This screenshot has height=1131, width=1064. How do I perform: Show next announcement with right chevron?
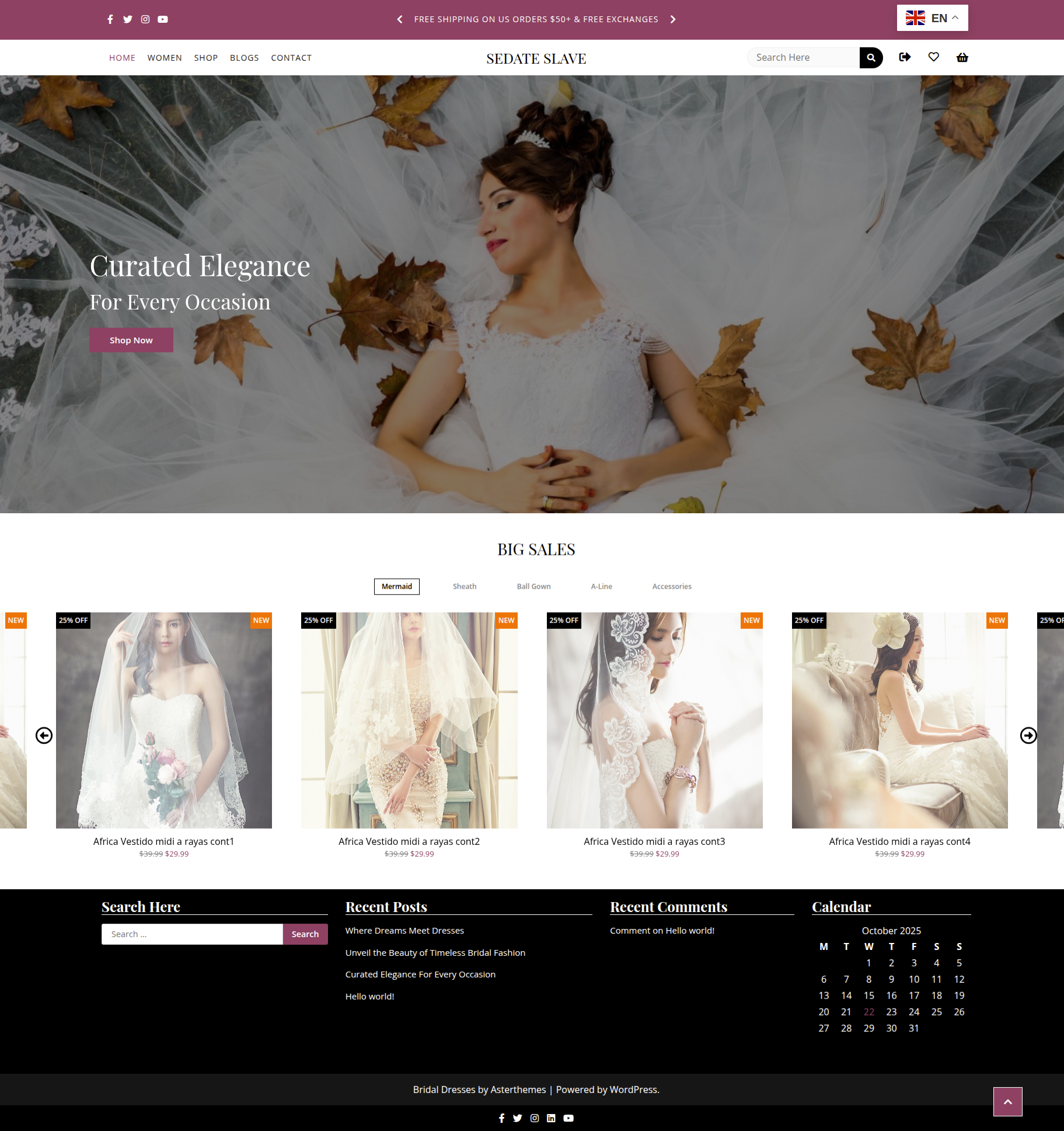pyautogui.click(x=673, y=19)
